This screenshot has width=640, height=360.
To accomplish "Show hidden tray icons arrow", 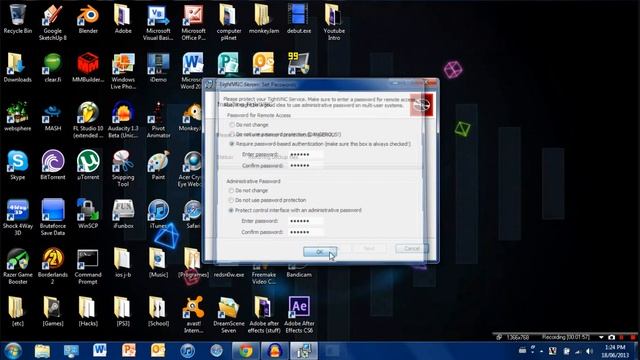I will point(541,351).
